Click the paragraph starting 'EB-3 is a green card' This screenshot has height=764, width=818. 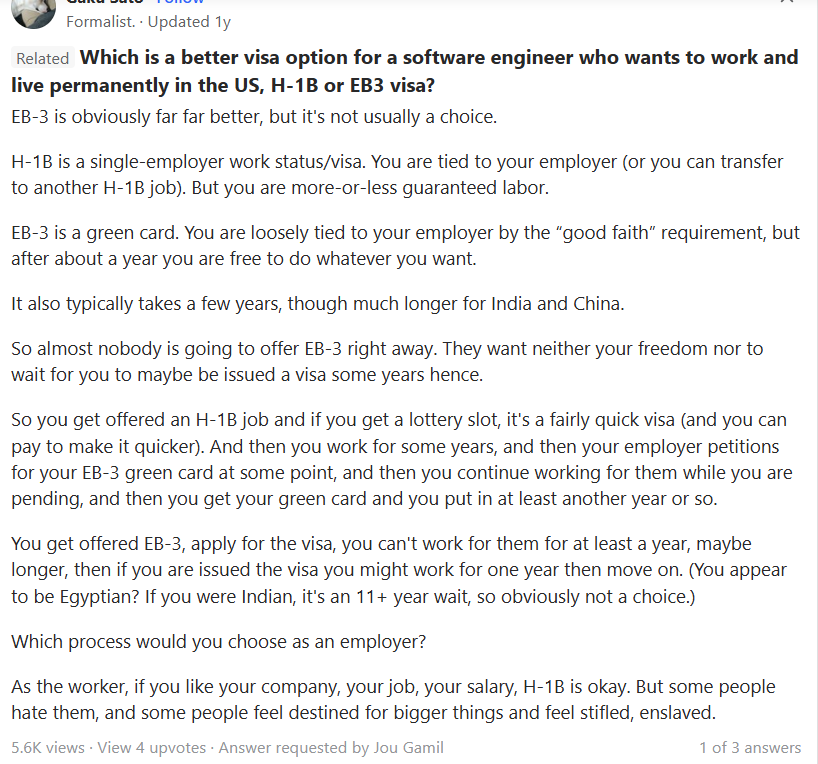[405, 246]
